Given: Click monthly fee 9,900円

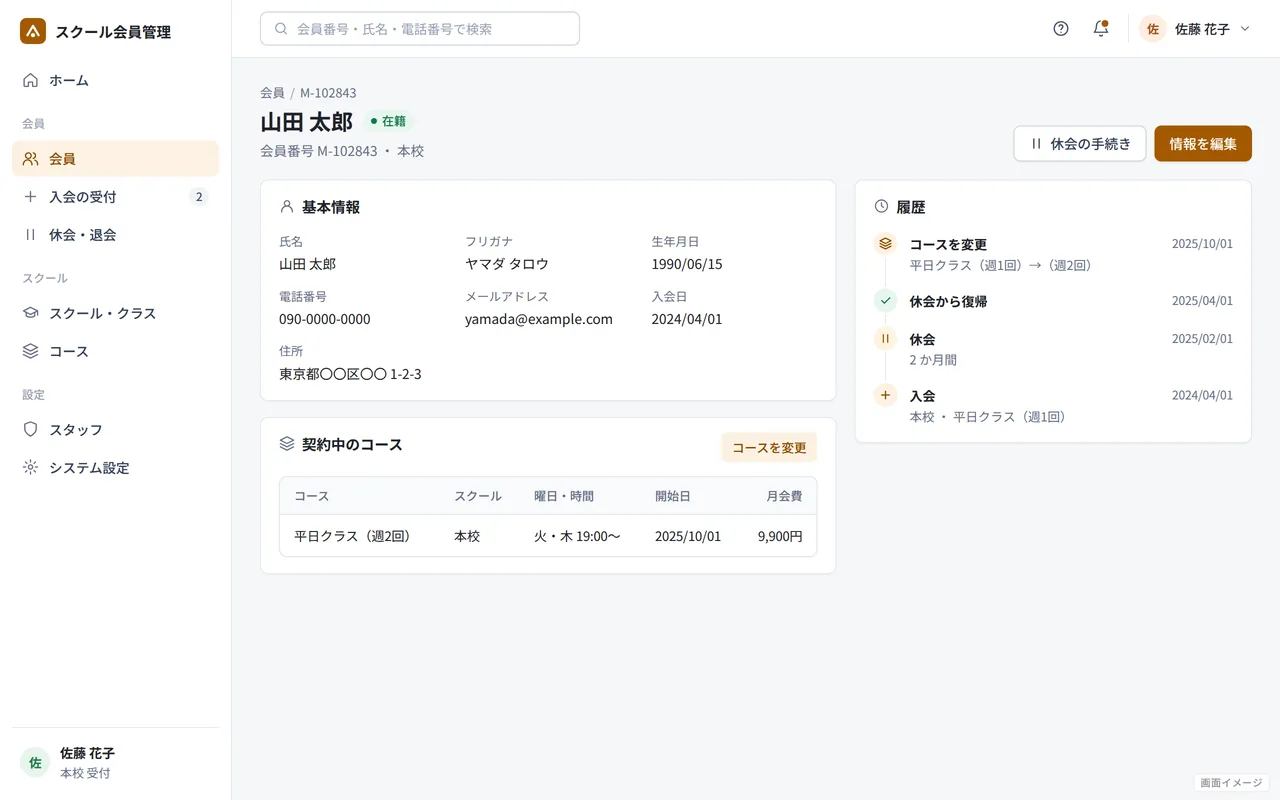Looking at the screenshot, I should point(780,536).
